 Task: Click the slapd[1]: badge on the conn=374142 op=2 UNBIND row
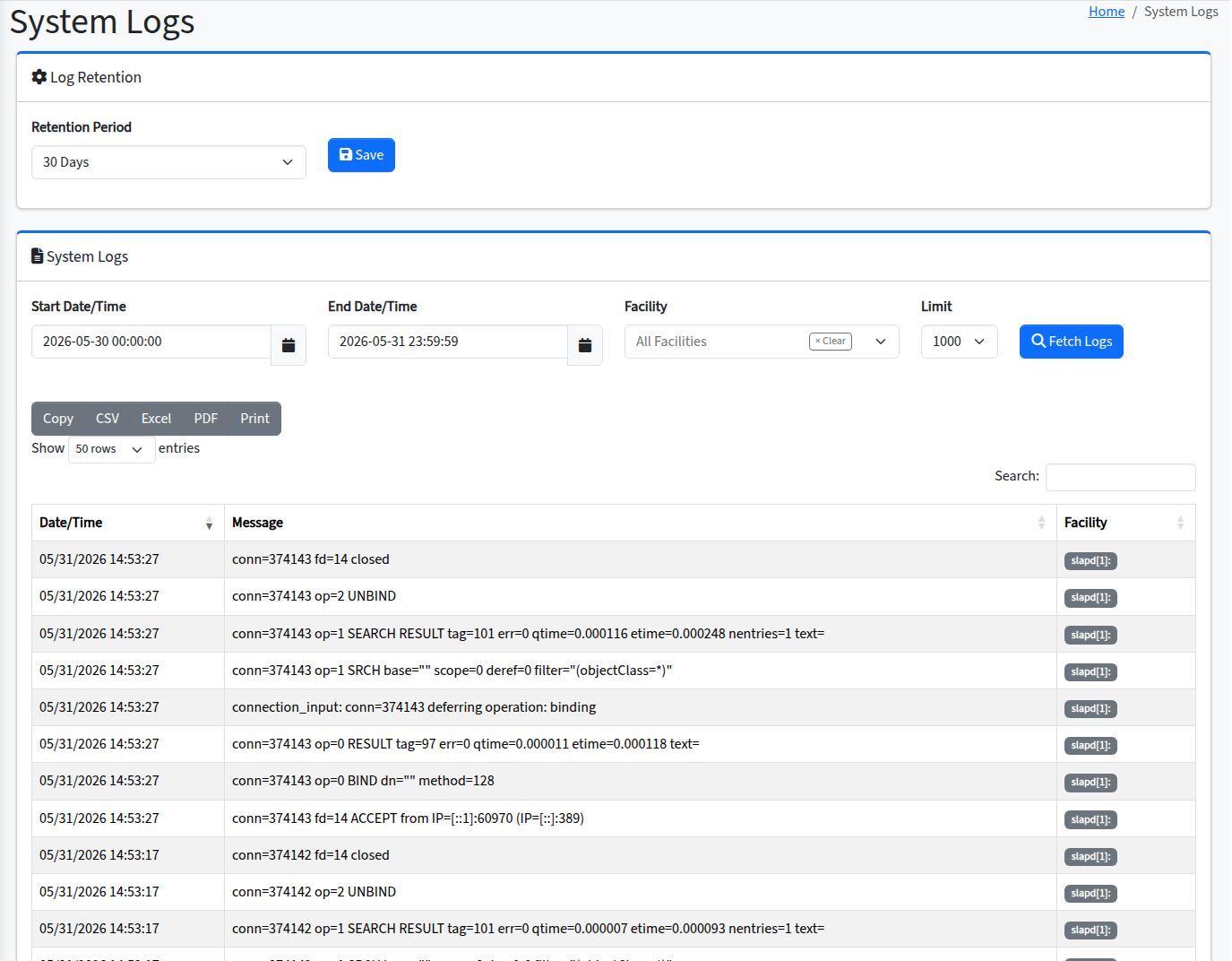tap(1090, 894)
